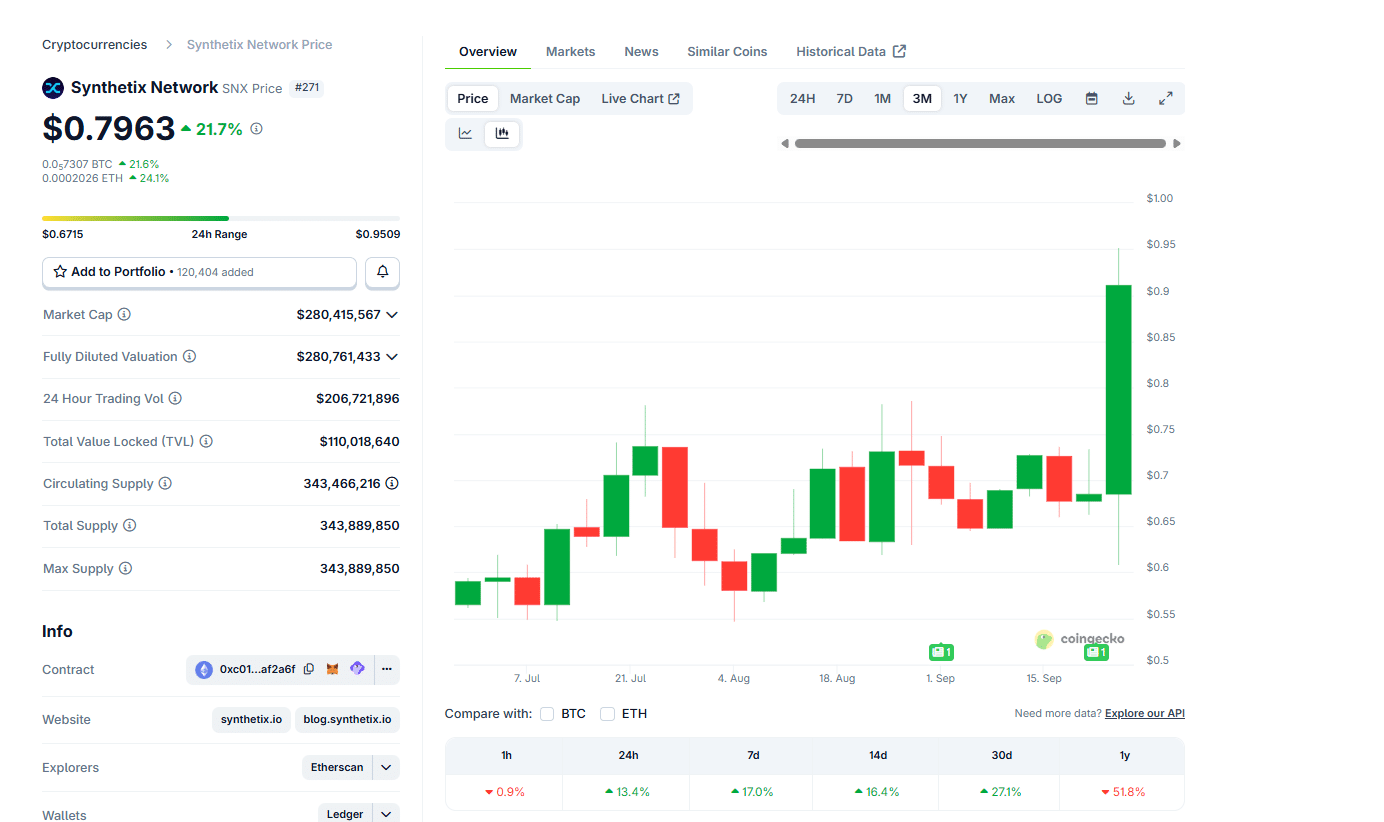
Task: Click the Explore our API link
Action: pyautogui.click(x=1145, y=714)
